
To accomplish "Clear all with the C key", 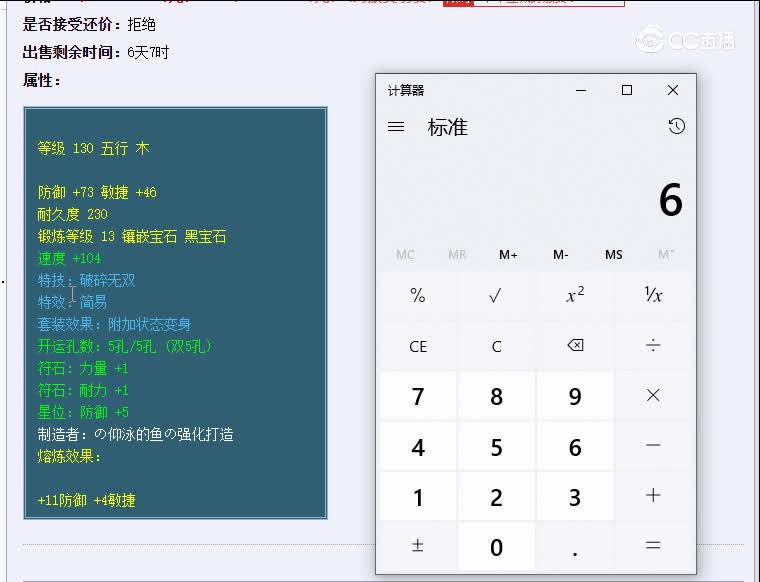I will [496, 346].
